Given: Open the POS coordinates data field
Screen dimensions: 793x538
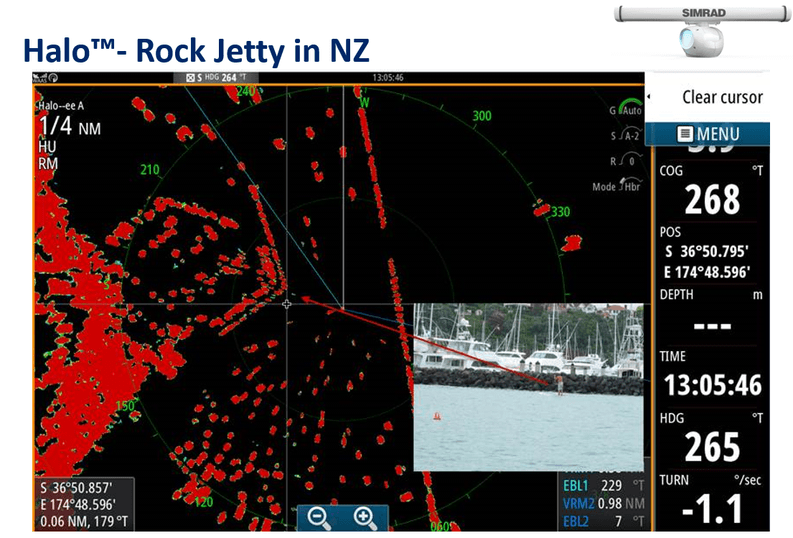Looking at the screenshot, I should click(711, 253).
